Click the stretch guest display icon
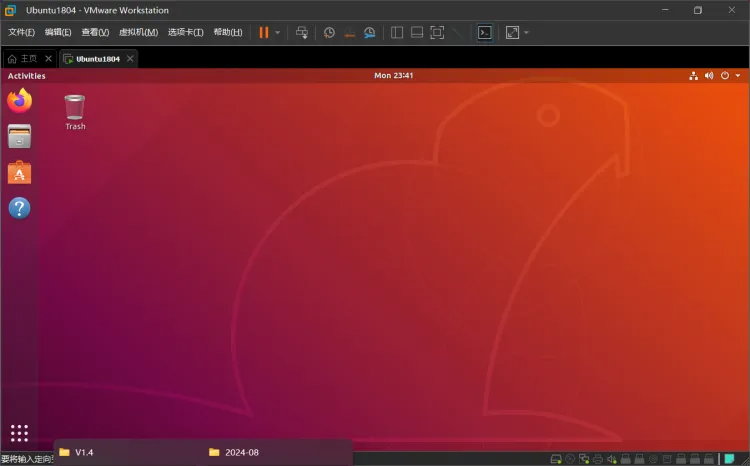This screenshot has height=466, width=750. (x=512, y=33)
